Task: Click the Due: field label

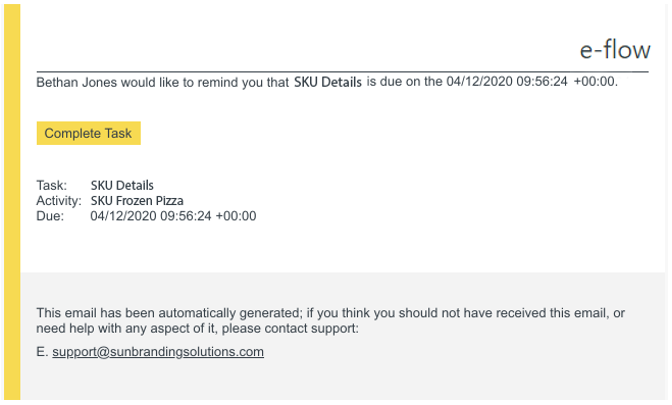Action: pyautogui.click(x=50, y=216)
